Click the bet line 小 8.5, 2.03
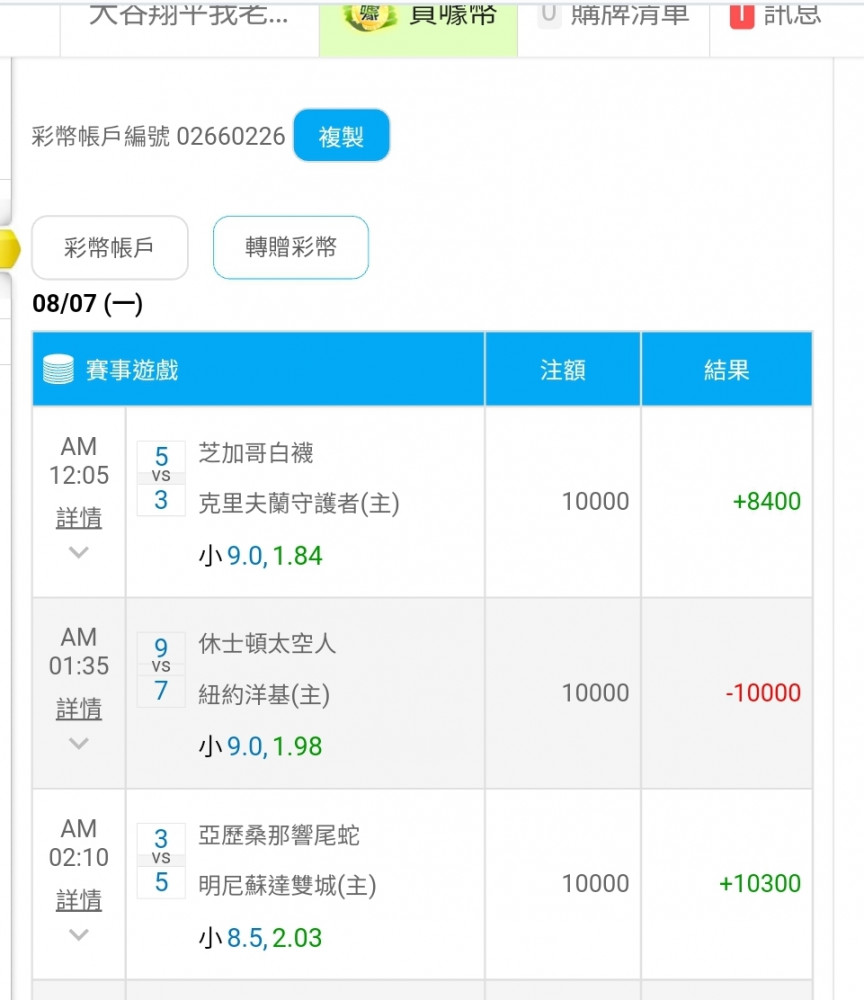The height and width of the screenshot is (1000, 864). [260, 938]
